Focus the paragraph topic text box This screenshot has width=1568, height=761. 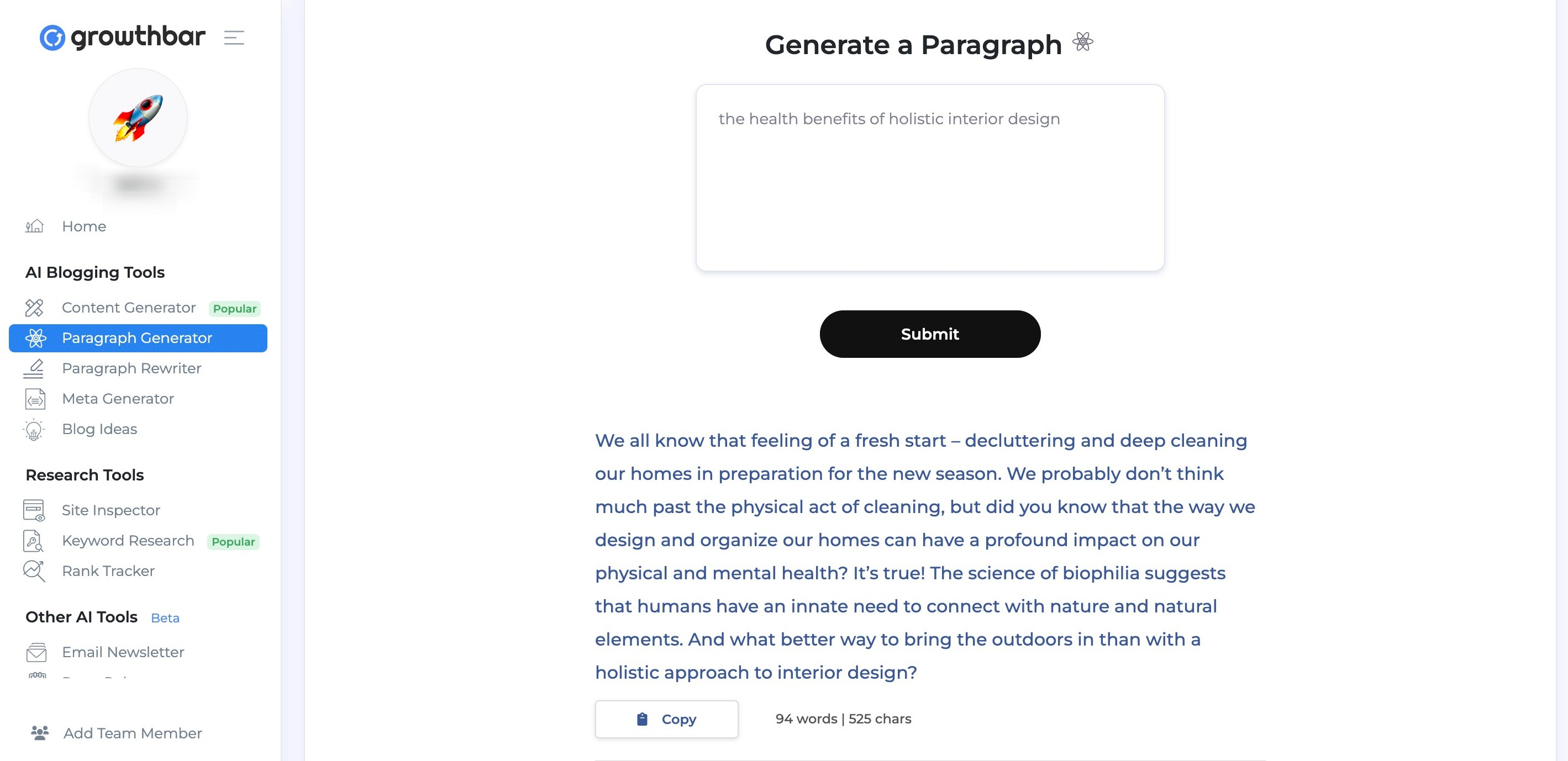tap(929, 178)
